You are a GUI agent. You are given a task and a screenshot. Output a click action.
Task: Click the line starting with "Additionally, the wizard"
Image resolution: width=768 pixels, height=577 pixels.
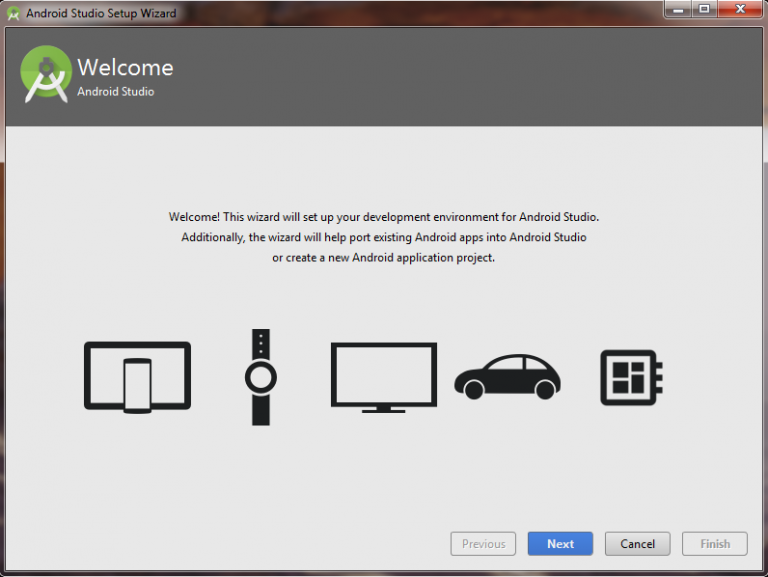[x=384, y=237]
